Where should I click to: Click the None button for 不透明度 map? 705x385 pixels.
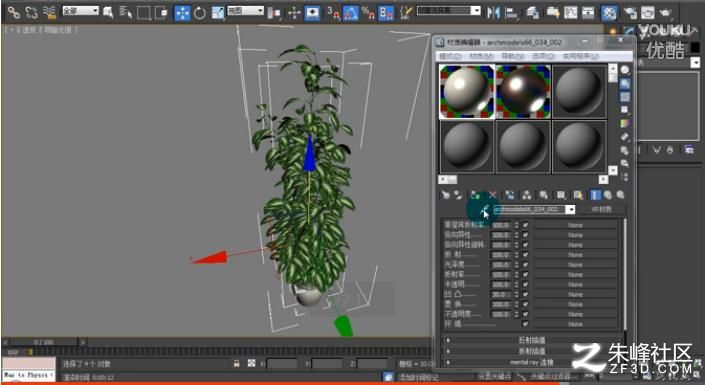(x=576, y=314)
